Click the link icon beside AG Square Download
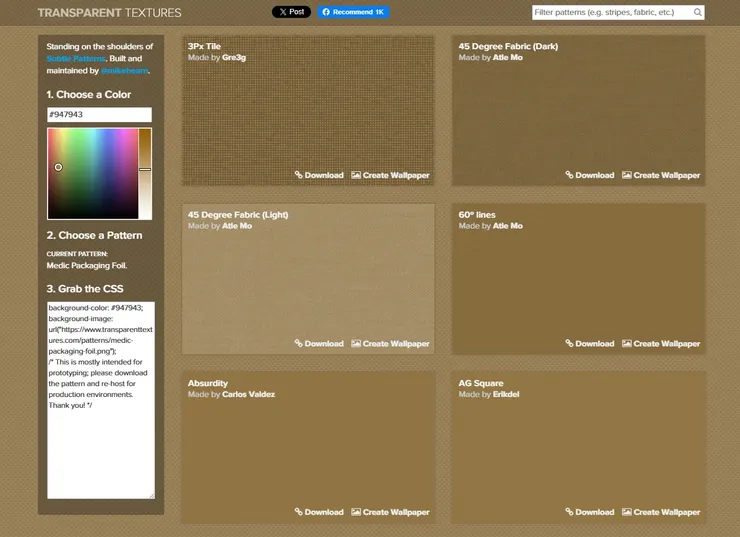 [x=569, y=512]
